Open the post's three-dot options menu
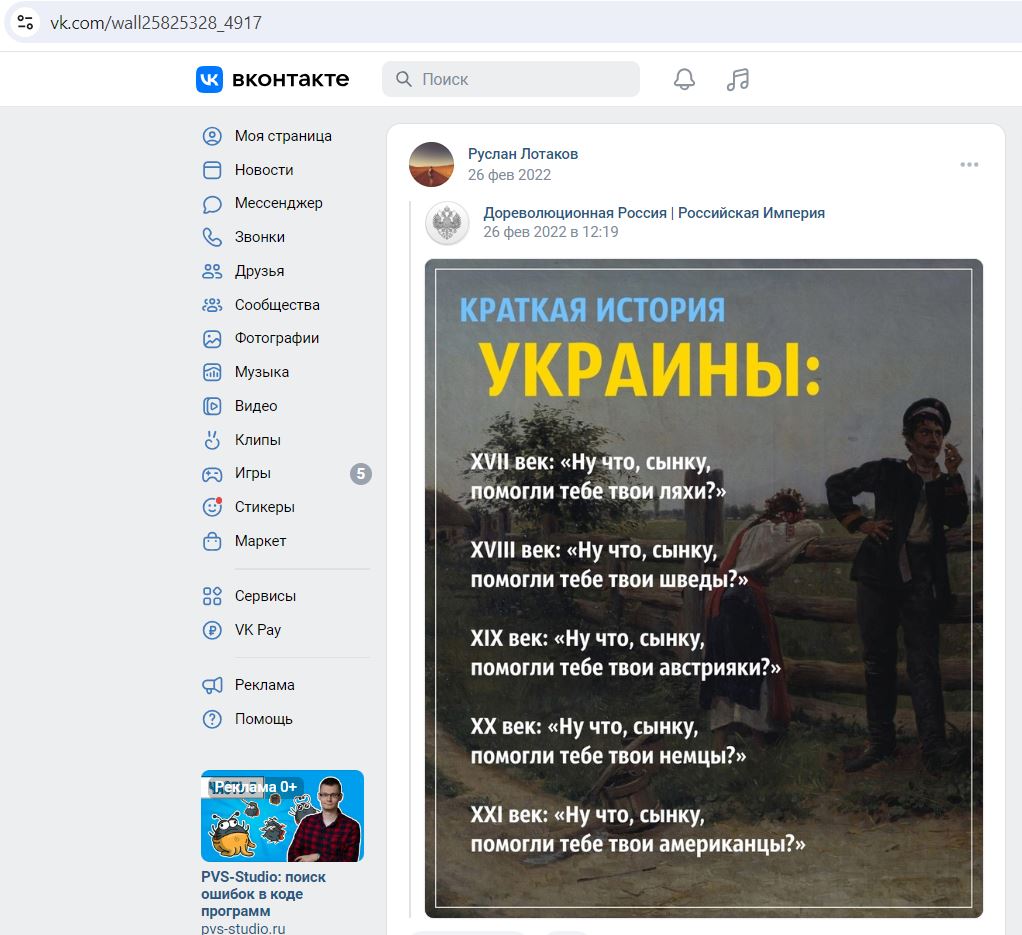1022x935 pixels. point(969,164)
